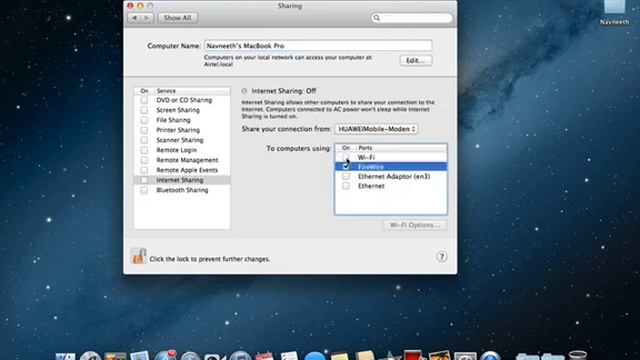640x360 pixels.
Task: Click the Internet Sharing: Off status indicator
Action: [244, 91]
